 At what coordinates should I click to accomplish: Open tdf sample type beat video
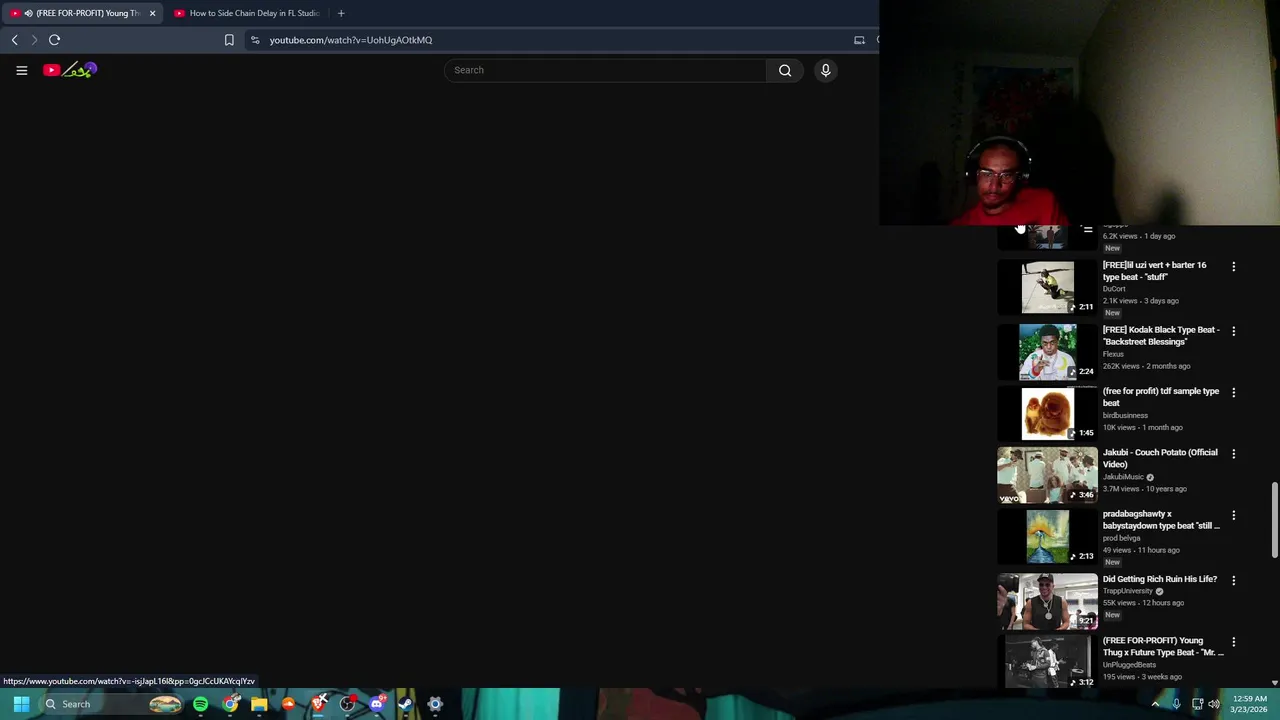1161,397
